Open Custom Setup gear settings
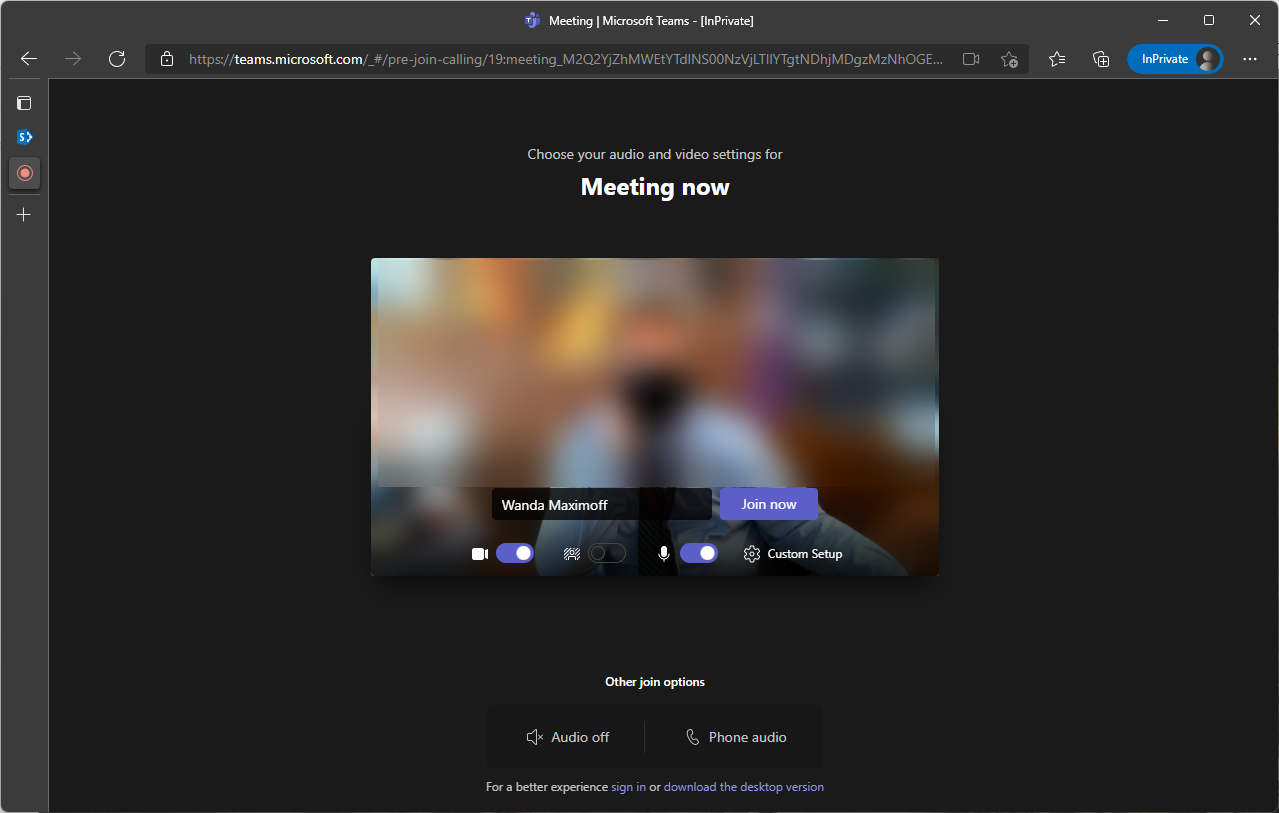The width and height of the screenshot is (1279, 813). click(793, 554)
